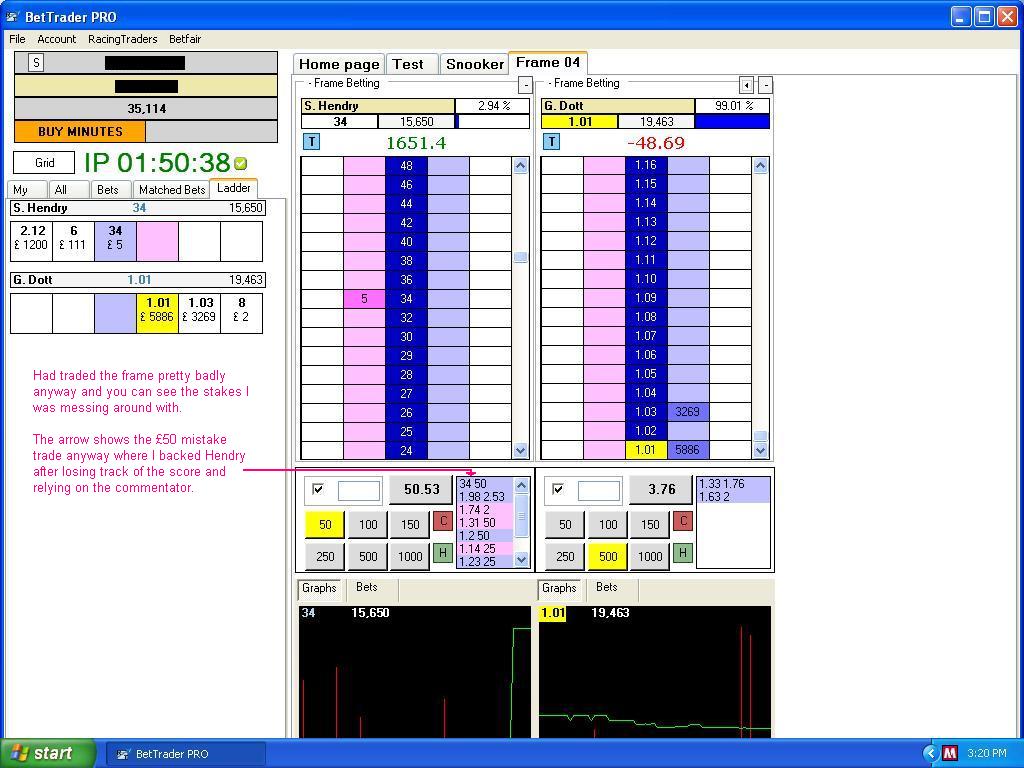The height and width of the screenshot is (768, 1024).
Task: Click the 3269 amount in the Dott ladder
Action: pyautogui.click(x=688, y=412)
